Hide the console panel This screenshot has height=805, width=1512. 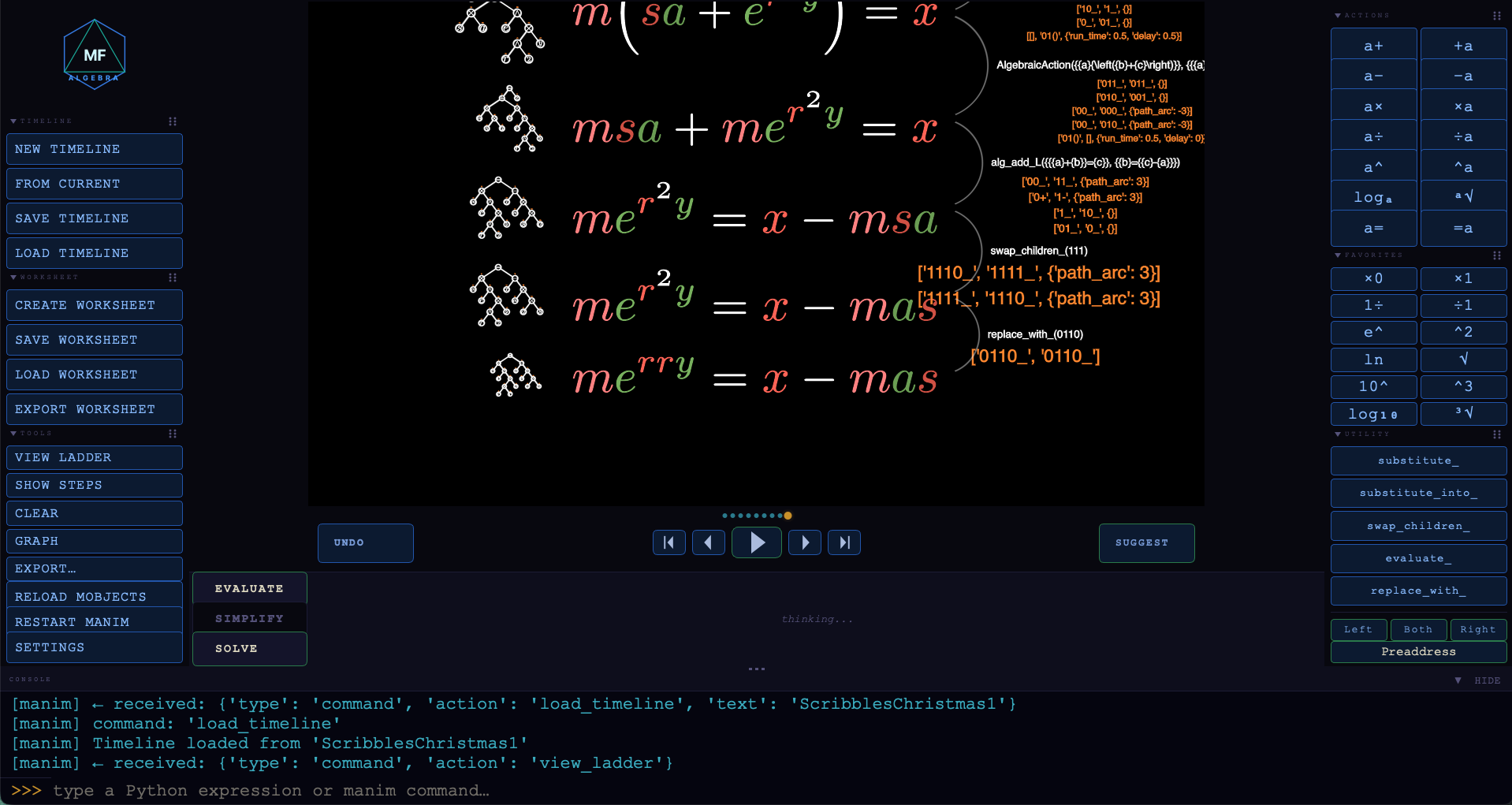1488,680
